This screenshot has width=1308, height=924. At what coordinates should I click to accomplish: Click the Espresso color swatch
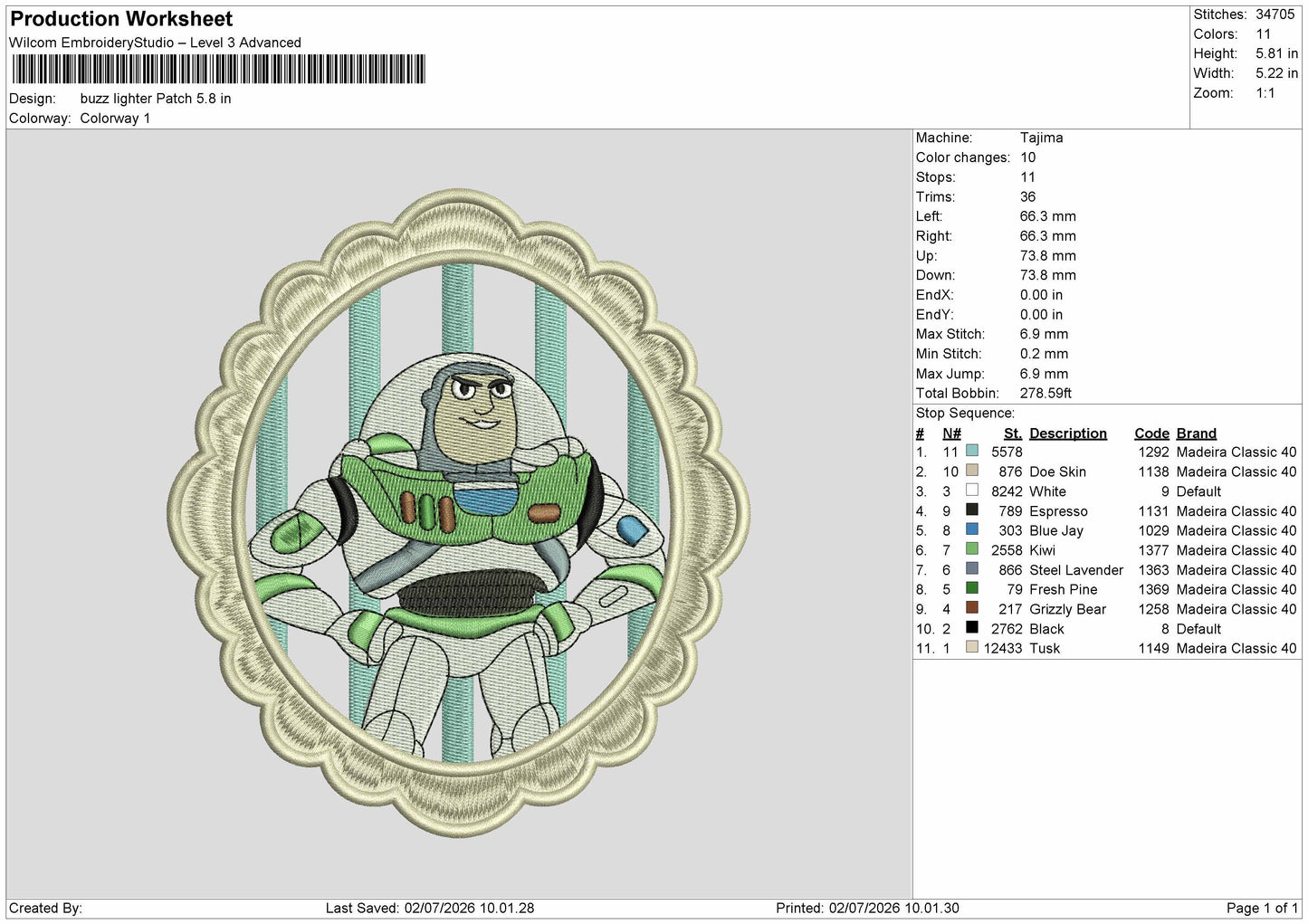tap(972, 510)
